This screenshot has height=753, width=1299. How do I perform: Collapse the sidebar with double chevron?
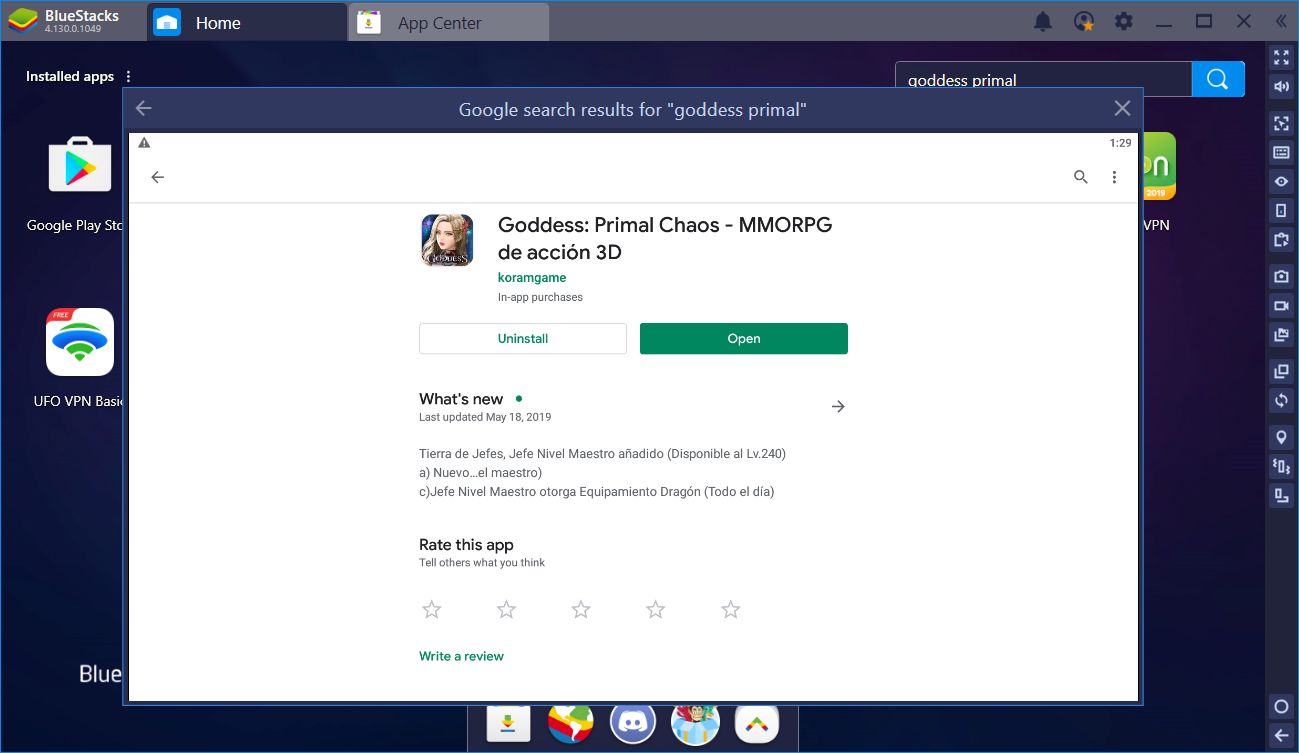click(1281, 21)
